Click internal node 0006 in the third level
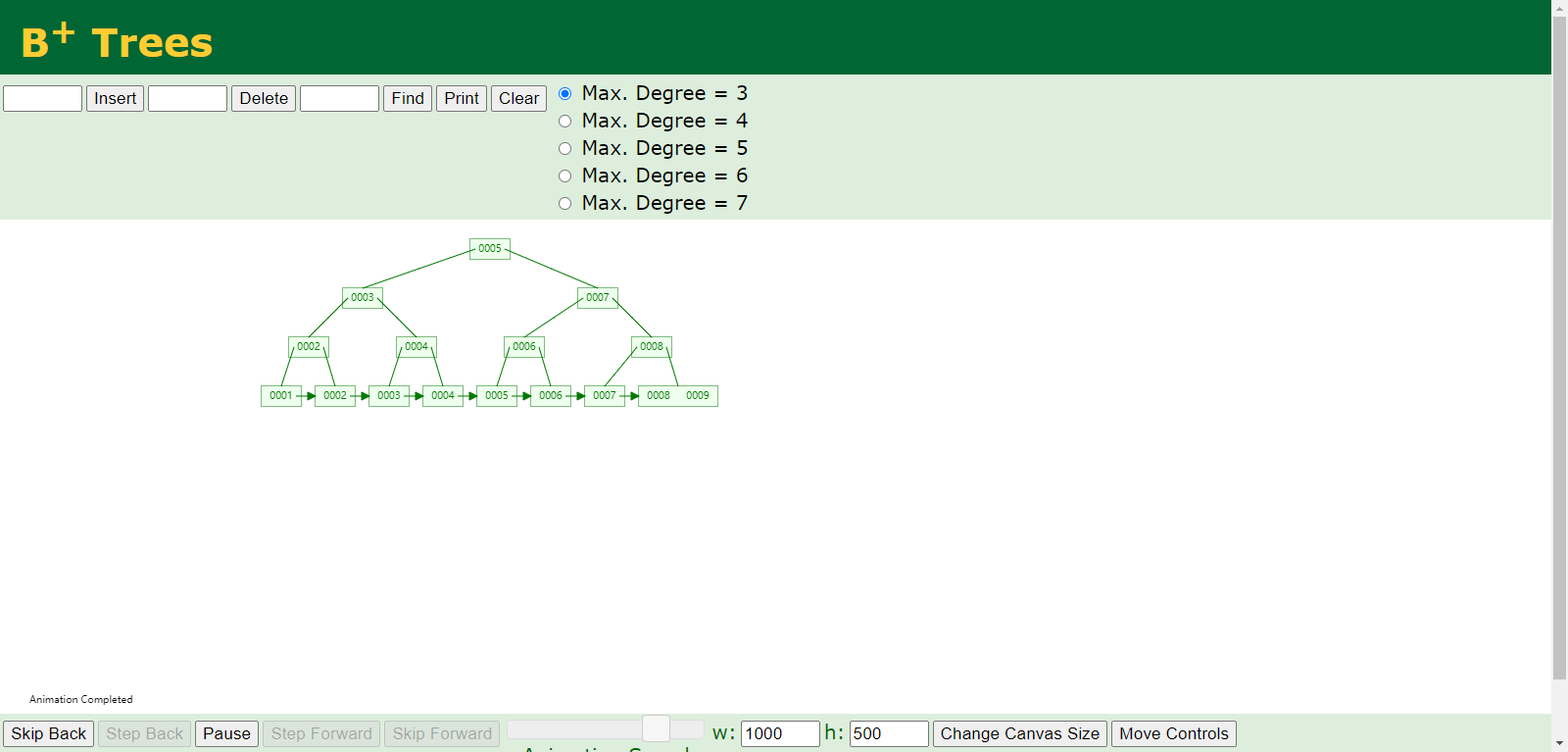 pos(524,347)
